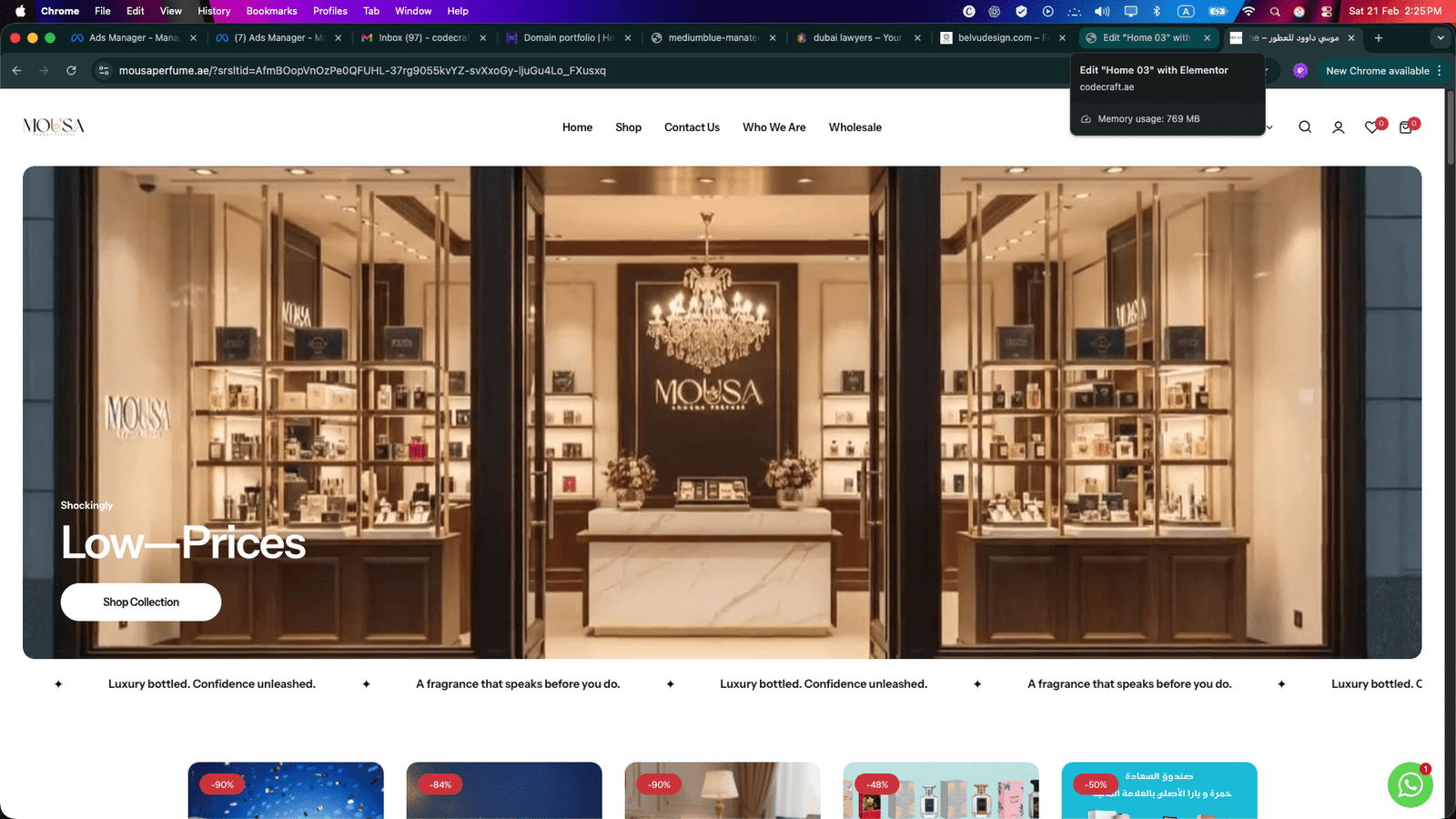Open the site search magnifier icon
Viewport: 1456px width, 819px height.
click(x=1305, y=127)
